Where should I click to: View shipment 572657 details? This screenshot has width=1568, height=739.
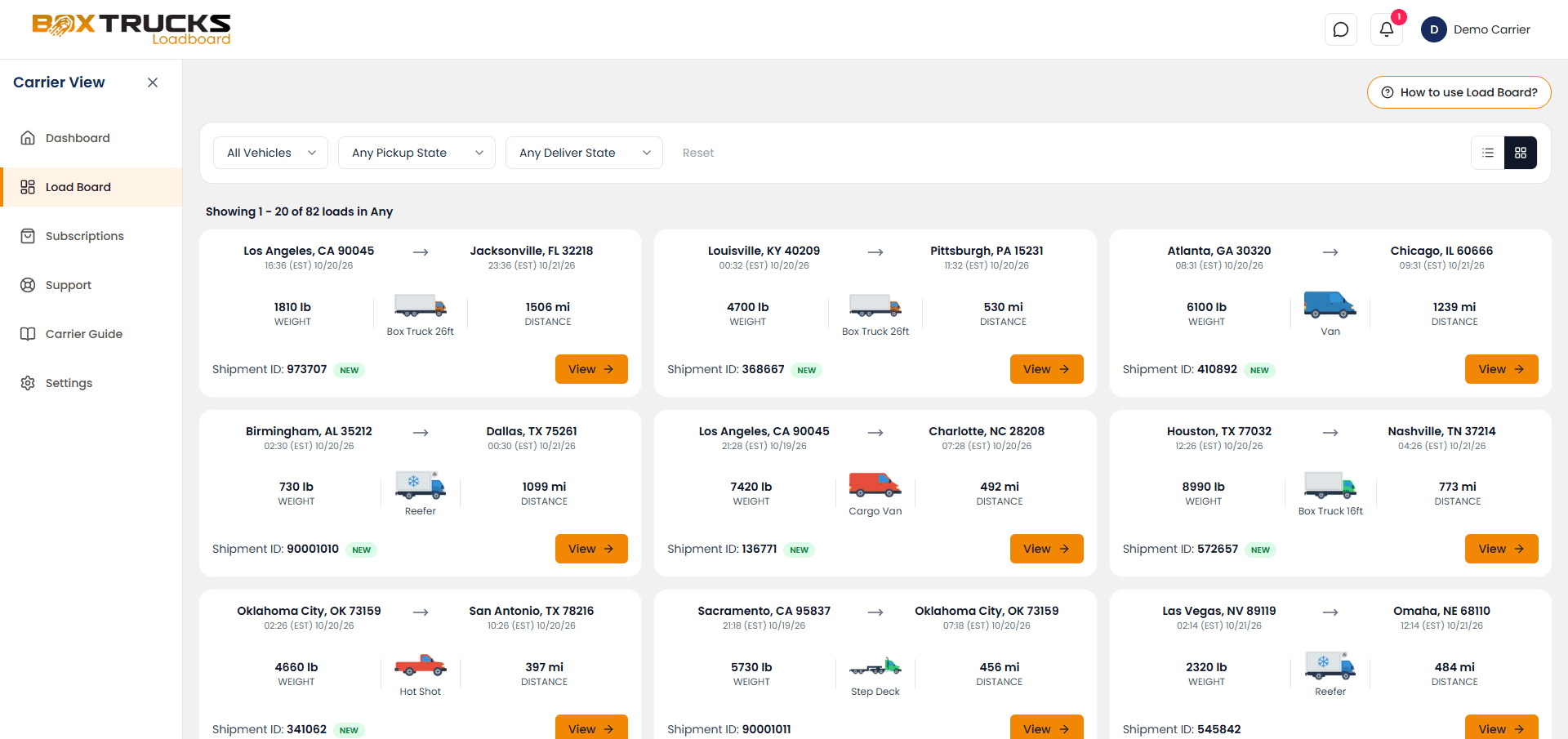tap(1502, 549)
